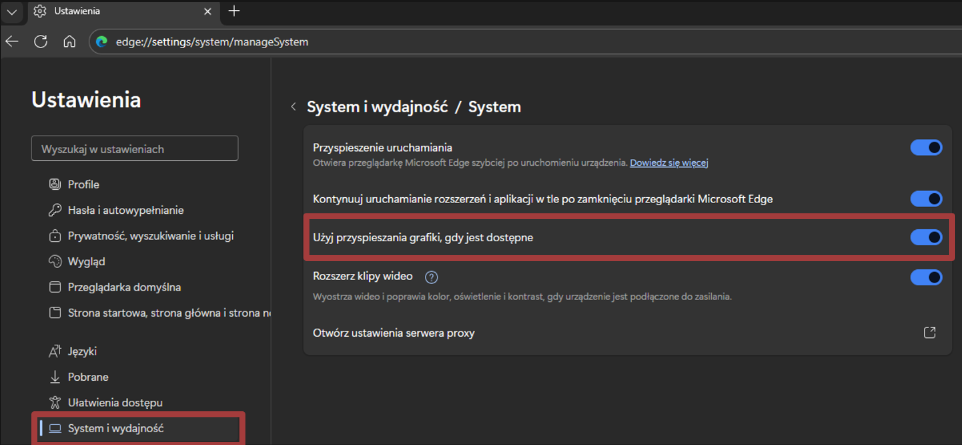The height and width of the screenshot is (445, 962).
Task: Click the page icon for Strona startowa
Action: click(55, 313)
